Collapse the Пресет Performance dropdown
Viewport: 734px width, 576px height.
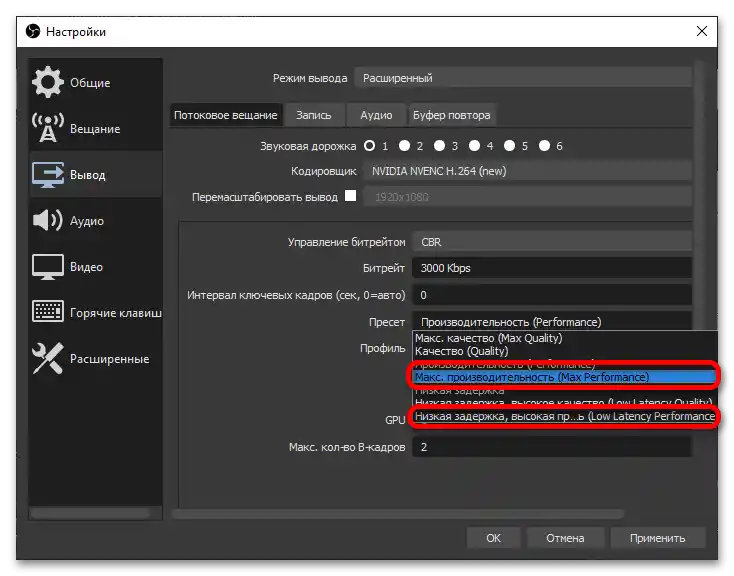pos(552,322)
